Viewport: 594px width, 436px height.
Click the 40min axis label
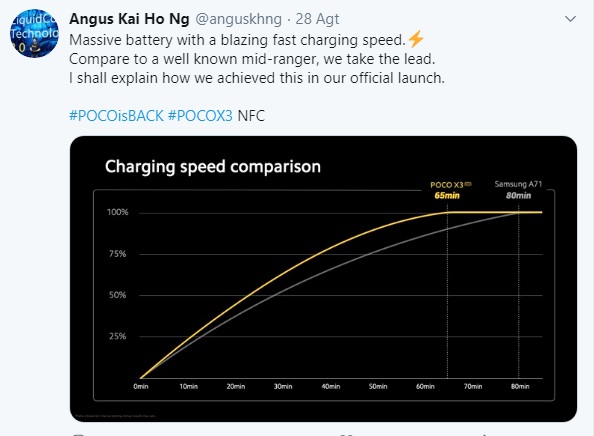tap(331, 386)
